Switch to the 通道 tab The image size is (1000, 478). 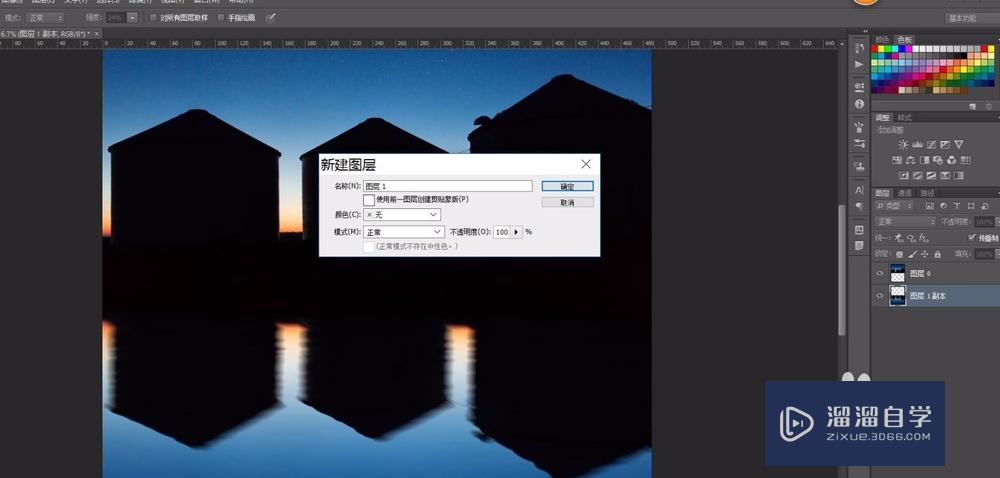pos(904,193)
